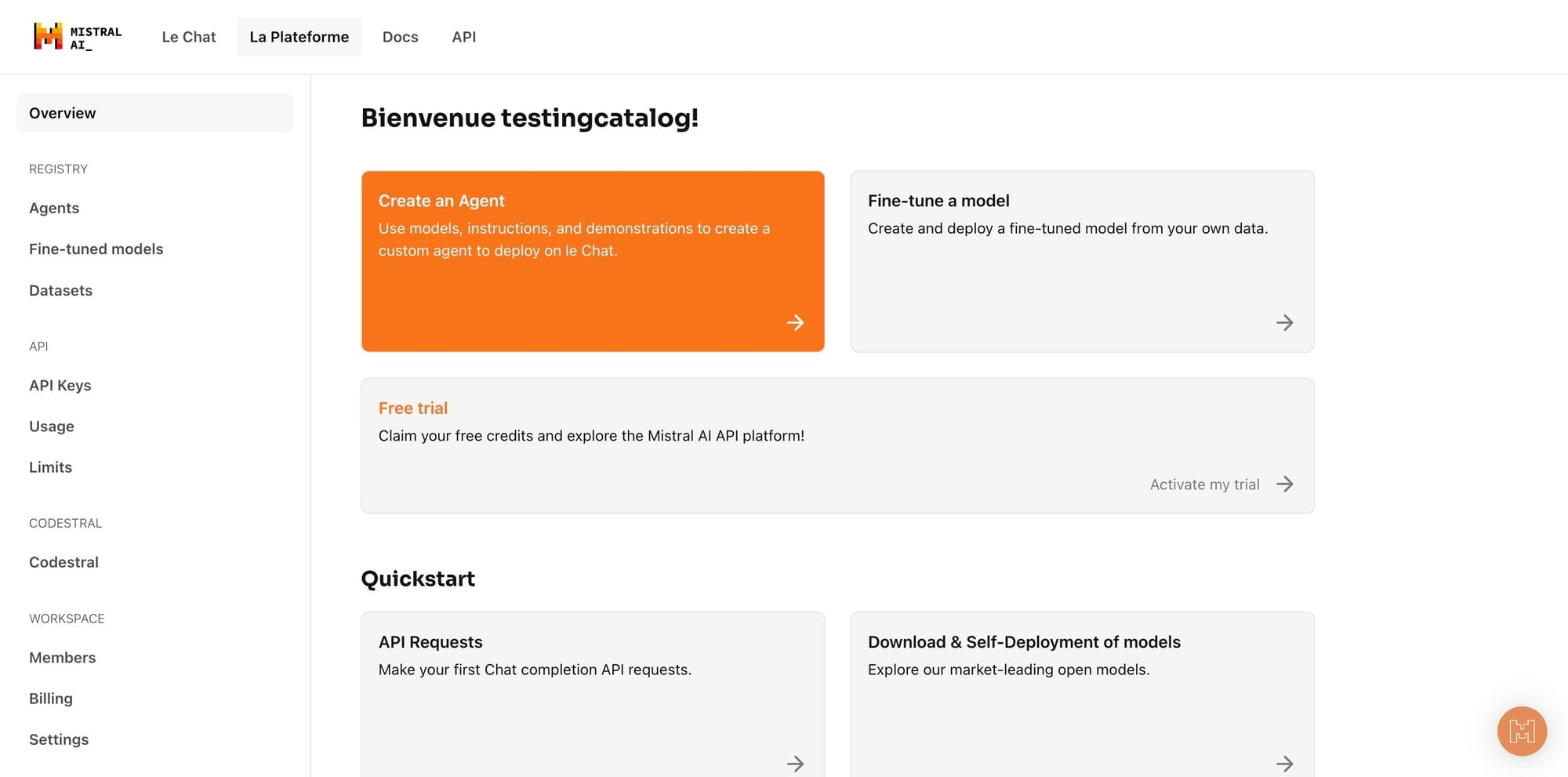Click the arrow next to Activate my trial
The image size is (1568, 777).
click(x=1284, y=484)
